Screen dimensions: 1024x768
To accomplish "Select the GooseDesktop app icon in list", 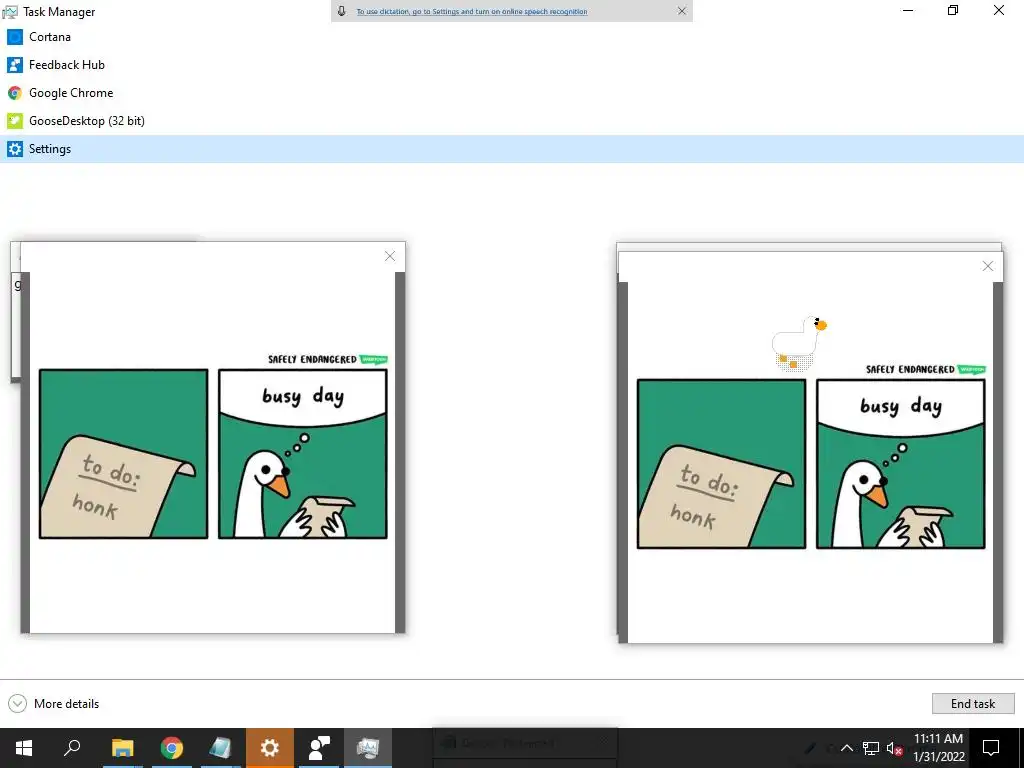I will (x=14, y=121).
